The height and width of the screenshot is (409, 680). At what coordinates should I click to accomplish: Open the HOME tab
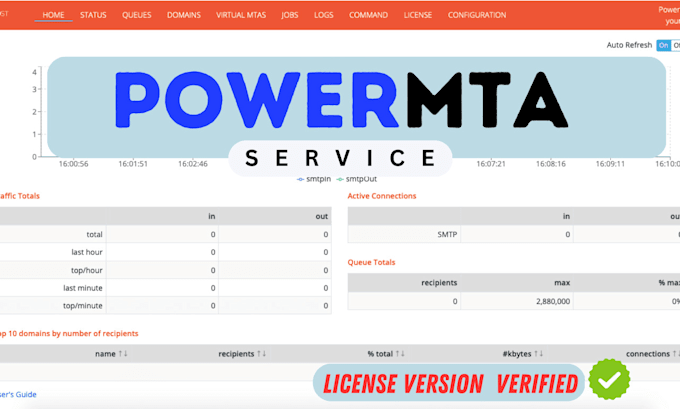click(x=53, y=15)
